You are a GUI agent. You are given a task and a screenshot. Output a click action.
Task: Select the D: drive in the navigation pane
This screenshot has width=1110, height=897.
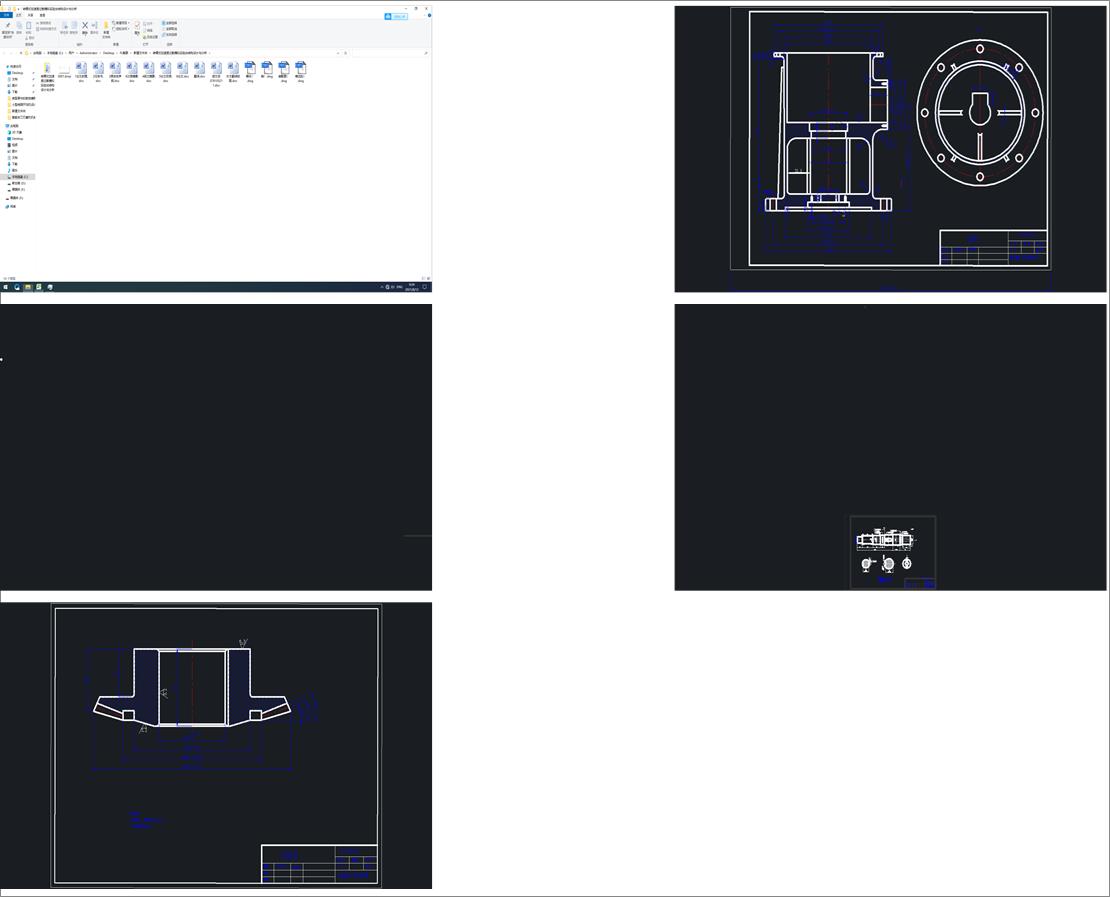pos(17,183)
